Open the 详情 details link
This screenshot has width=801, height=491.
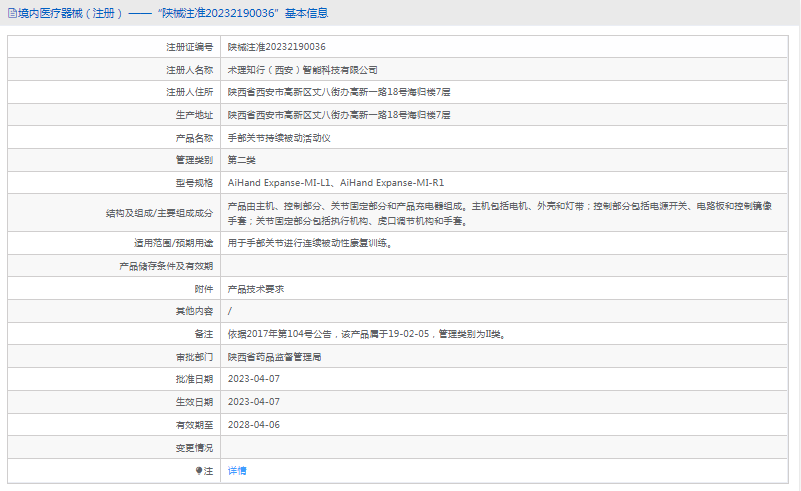tap(237, 471)
